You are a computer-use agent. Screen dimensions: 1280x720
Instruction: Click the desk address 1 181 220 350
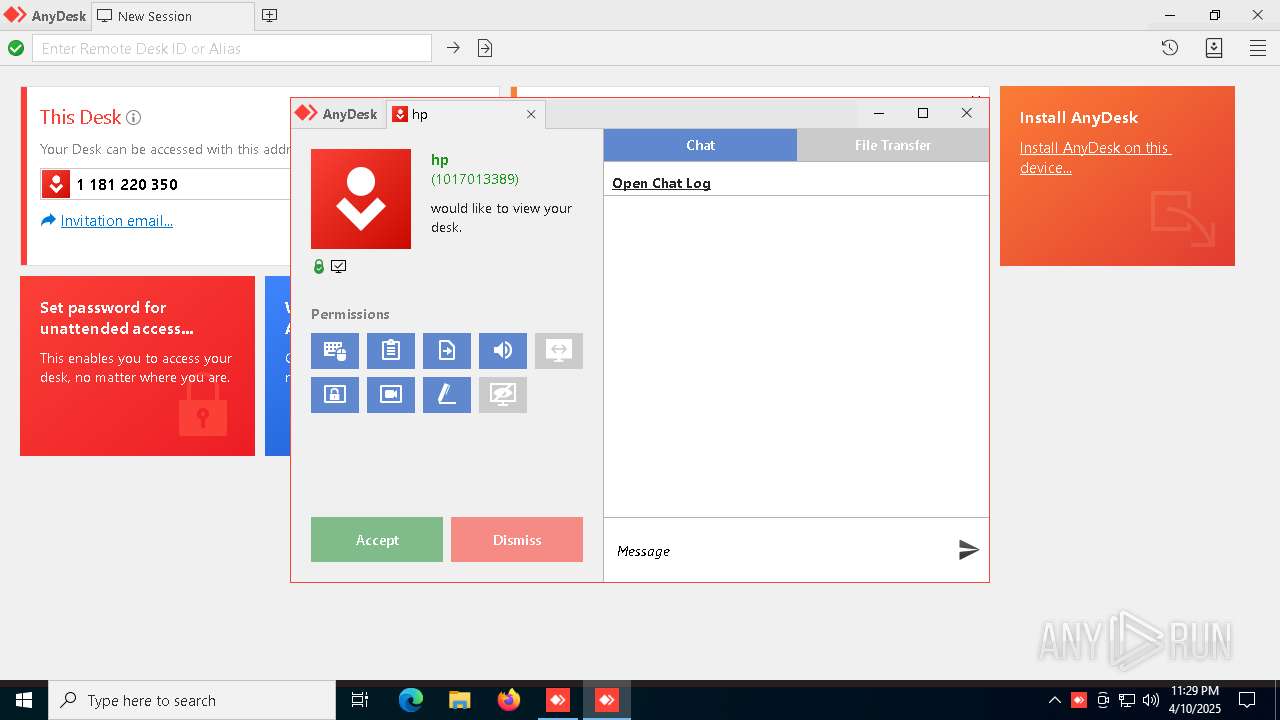point(127,185)
